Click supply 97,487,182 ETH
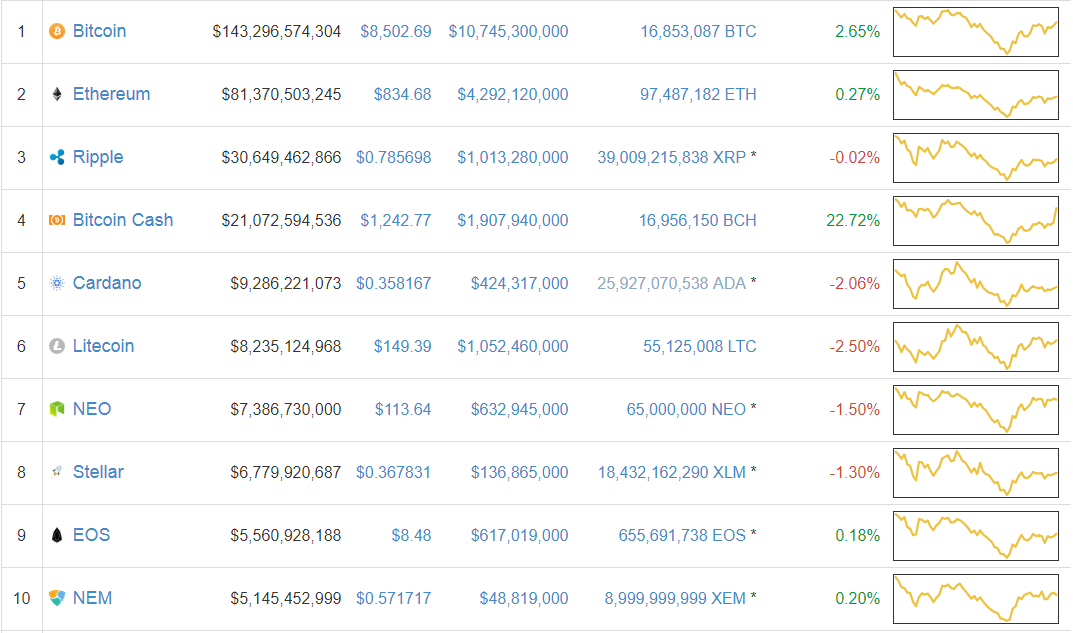 pyautogui.click(x=698, y=94)
